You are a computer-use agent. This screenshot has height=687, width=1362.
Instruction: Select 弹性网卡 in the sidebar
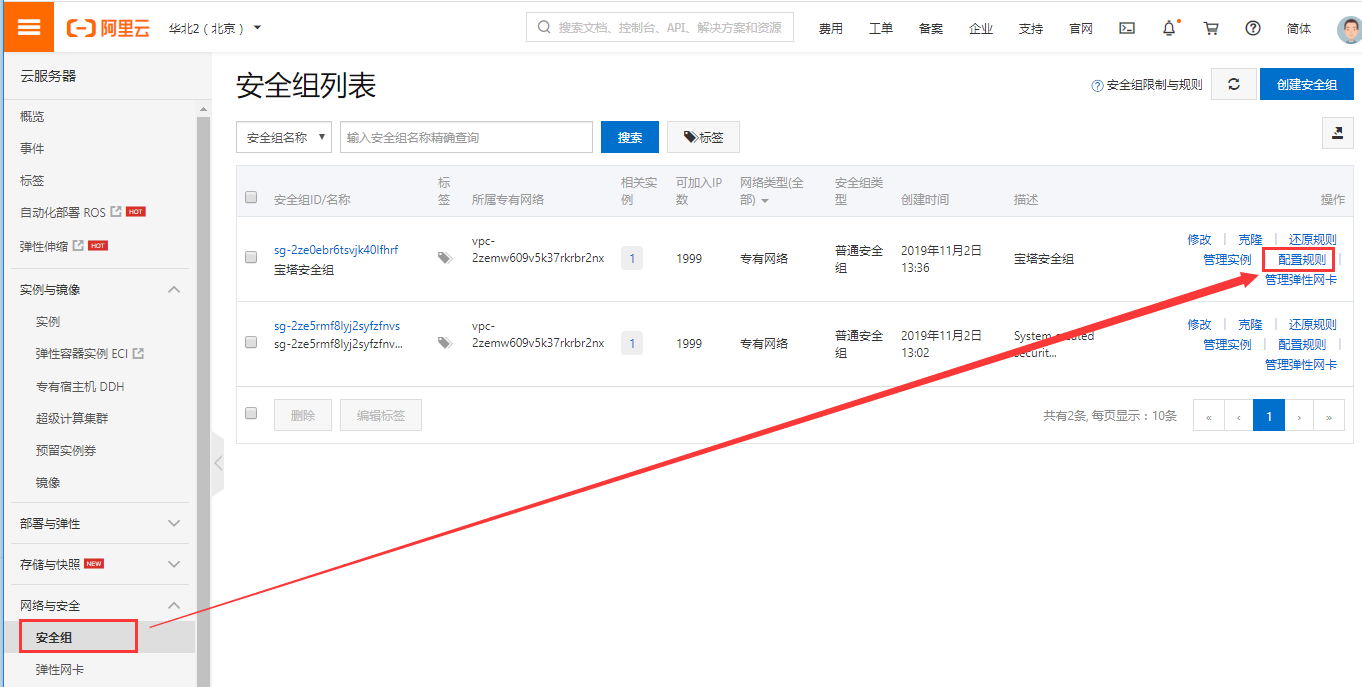(x=59, y=669)
